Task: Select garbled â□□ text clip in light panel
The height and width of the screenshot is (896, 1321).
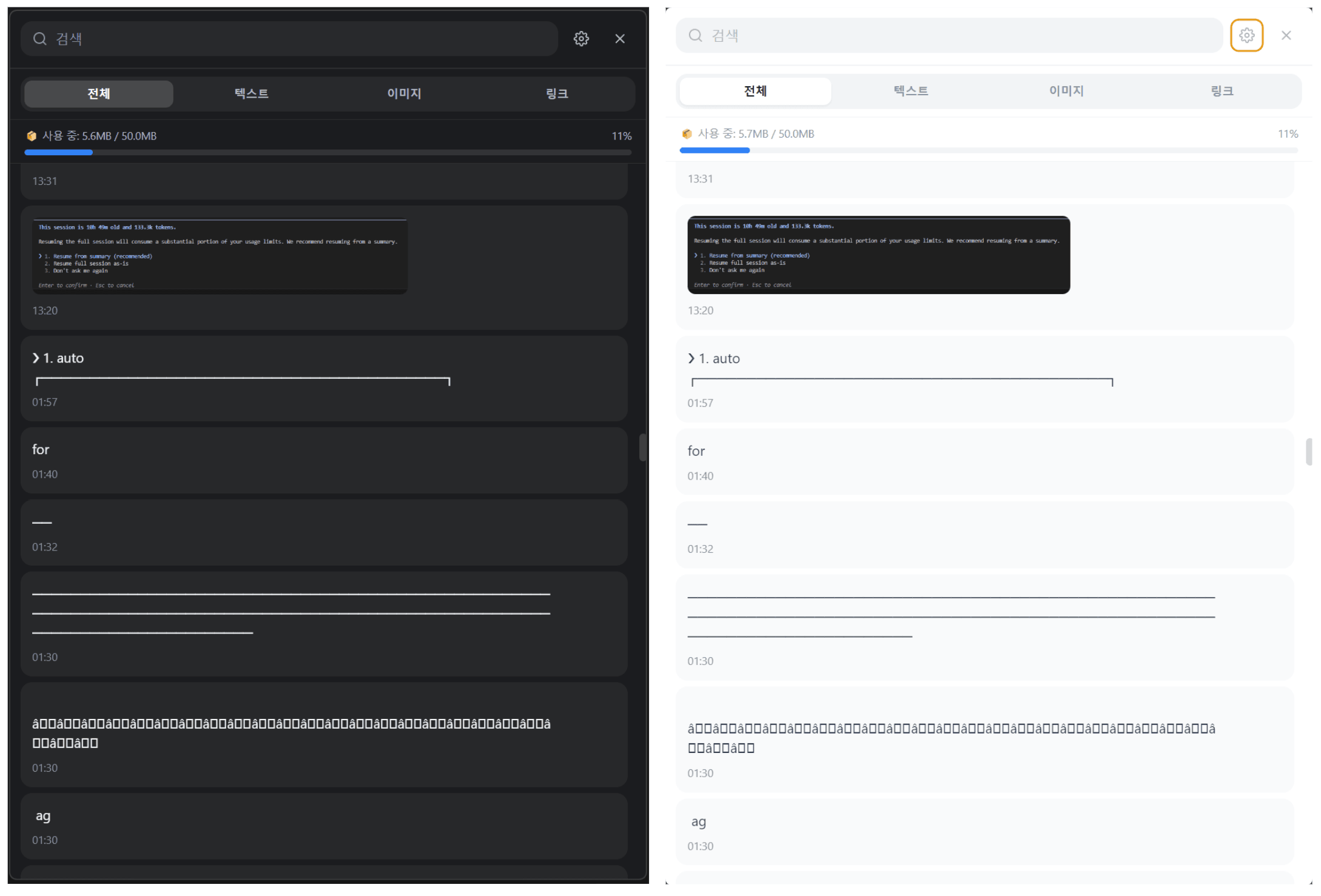Action: tap(984, 740)
